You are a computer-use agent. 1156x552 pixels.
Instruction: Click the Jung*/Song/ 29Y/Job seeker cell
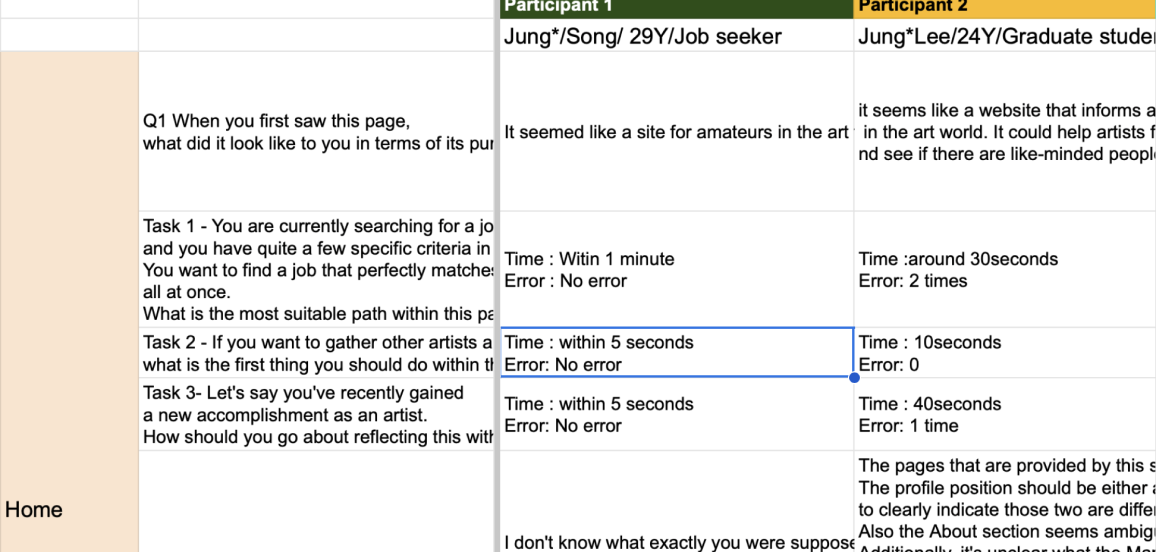[x=675, y=37]
